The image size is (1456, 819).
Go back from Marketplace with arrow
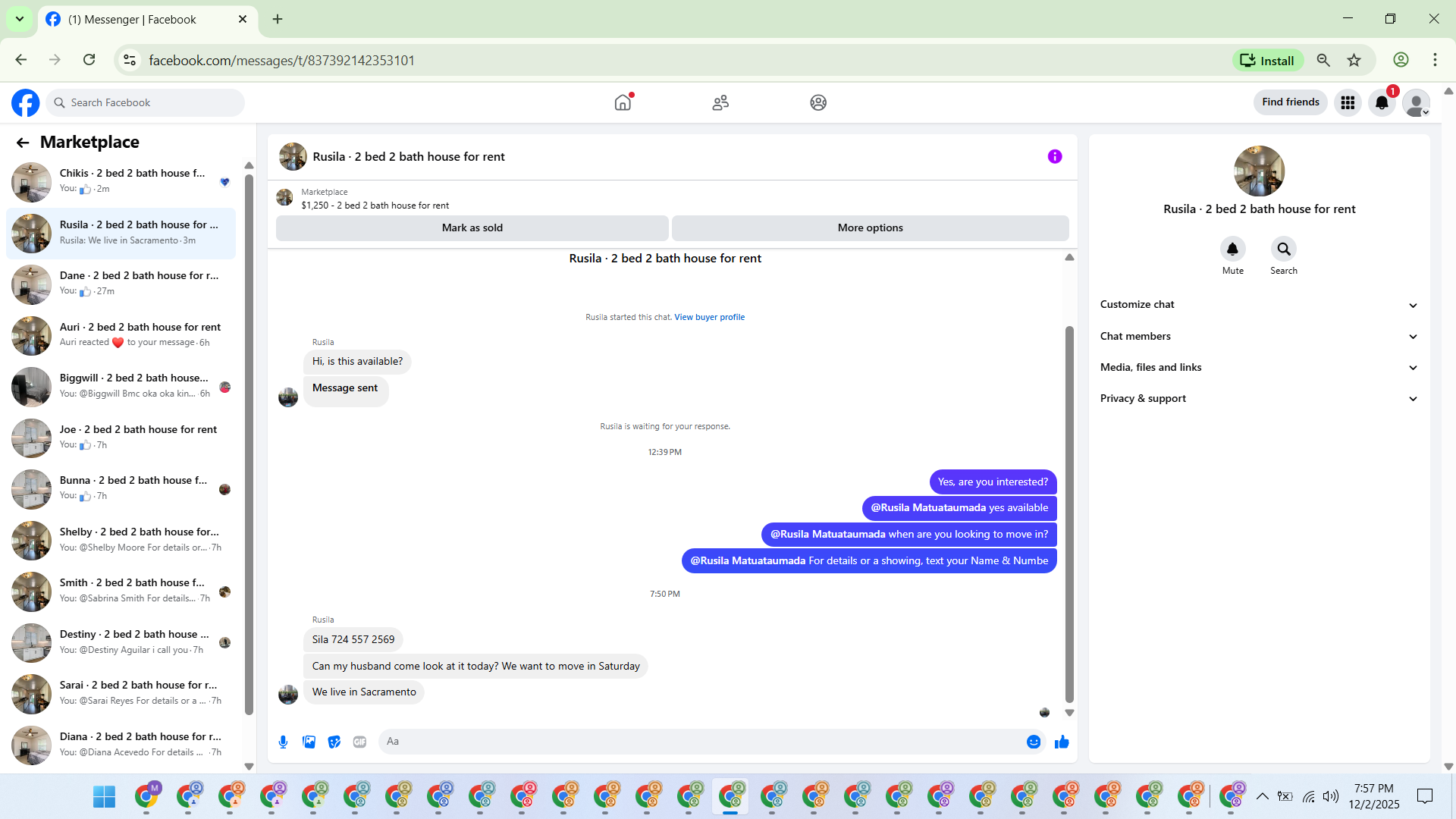(x=23, y=143)
